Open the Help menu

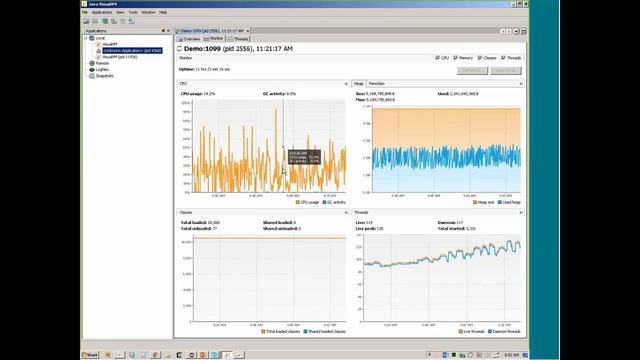tap(163, 13)
